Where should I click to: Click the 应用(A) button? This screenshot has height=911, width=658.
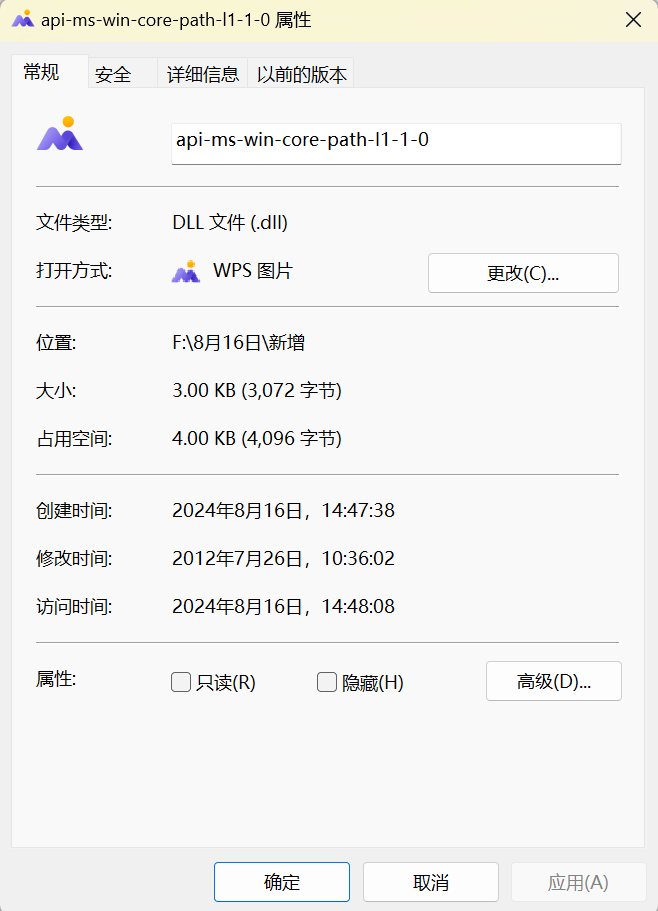click(x=578, y=882)
